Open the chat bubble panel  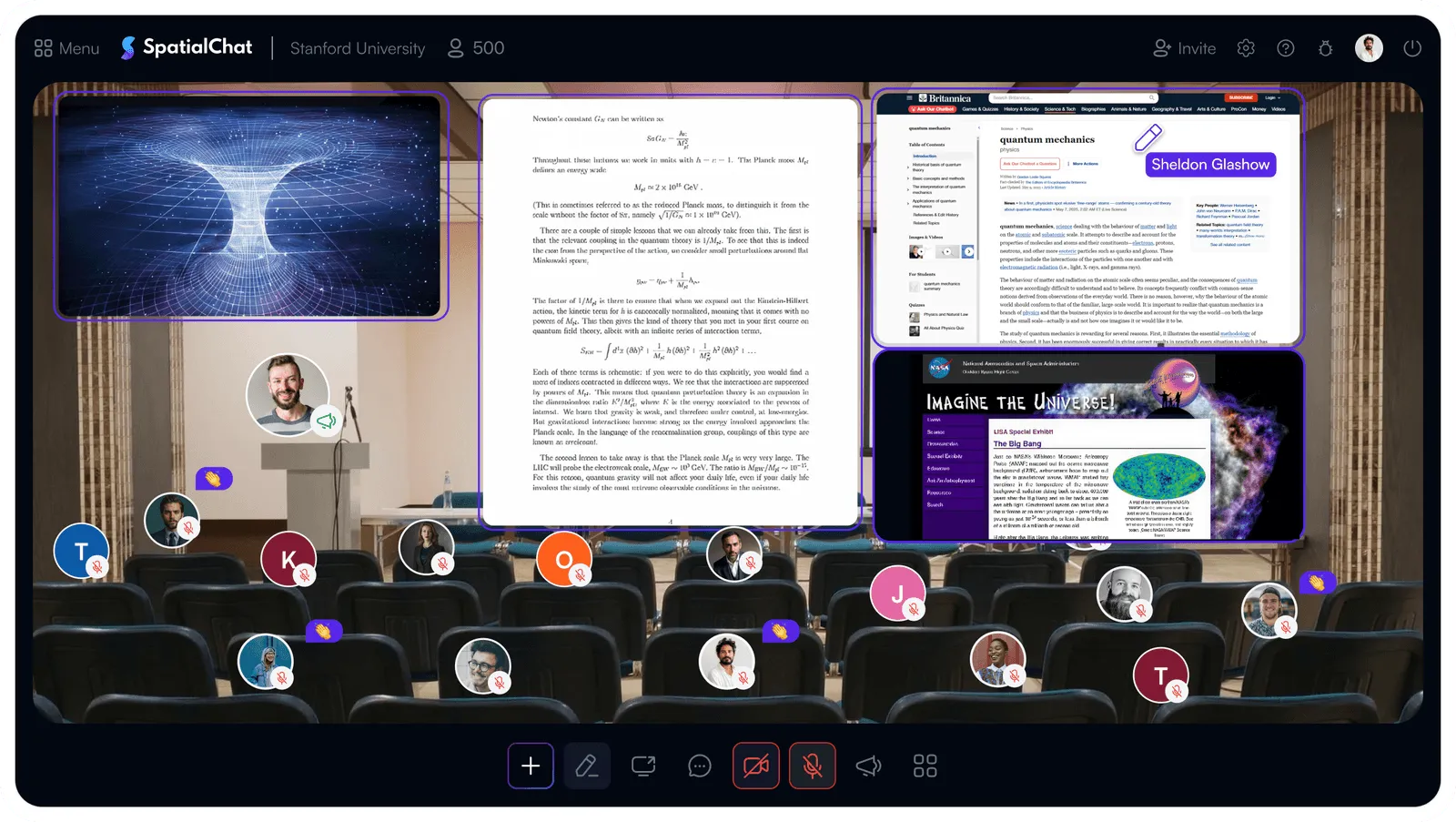click(700, 766)
